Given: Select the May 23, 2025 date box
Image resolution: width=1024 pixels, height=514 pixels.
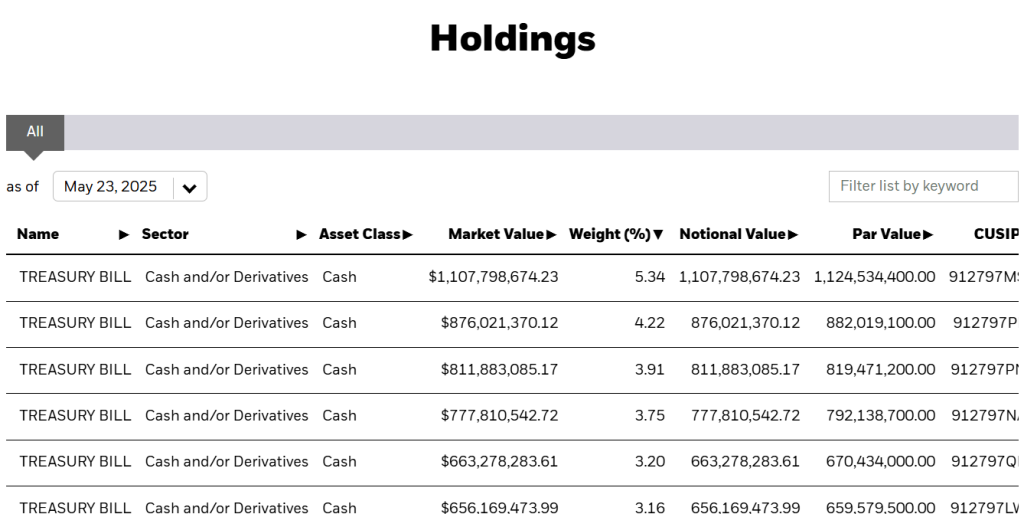Looking at the screenshot, I should click(x=111, y=187).
